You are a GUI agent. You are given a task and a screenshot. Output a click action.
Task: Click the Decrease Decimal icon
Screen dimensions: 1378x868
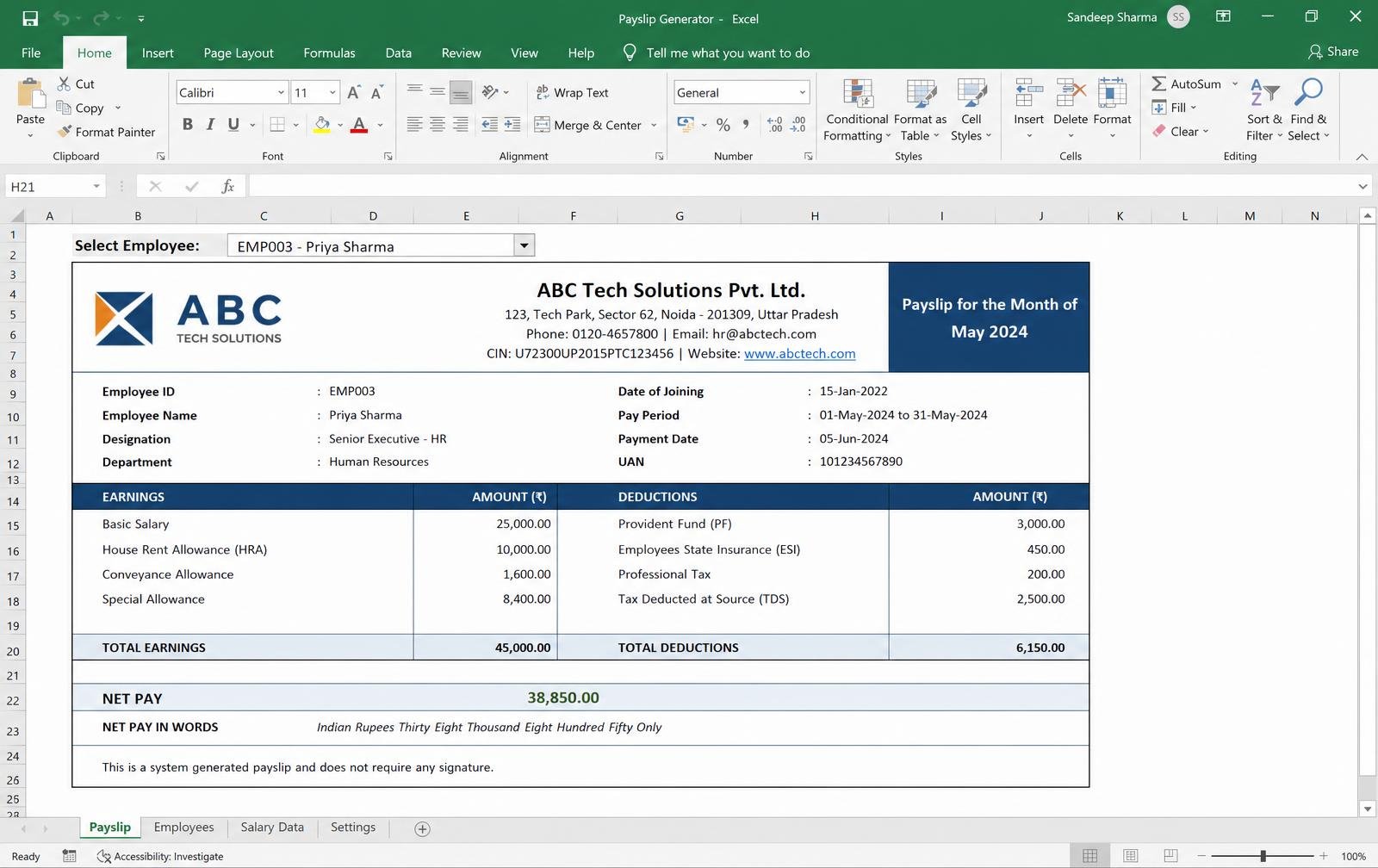798,125
